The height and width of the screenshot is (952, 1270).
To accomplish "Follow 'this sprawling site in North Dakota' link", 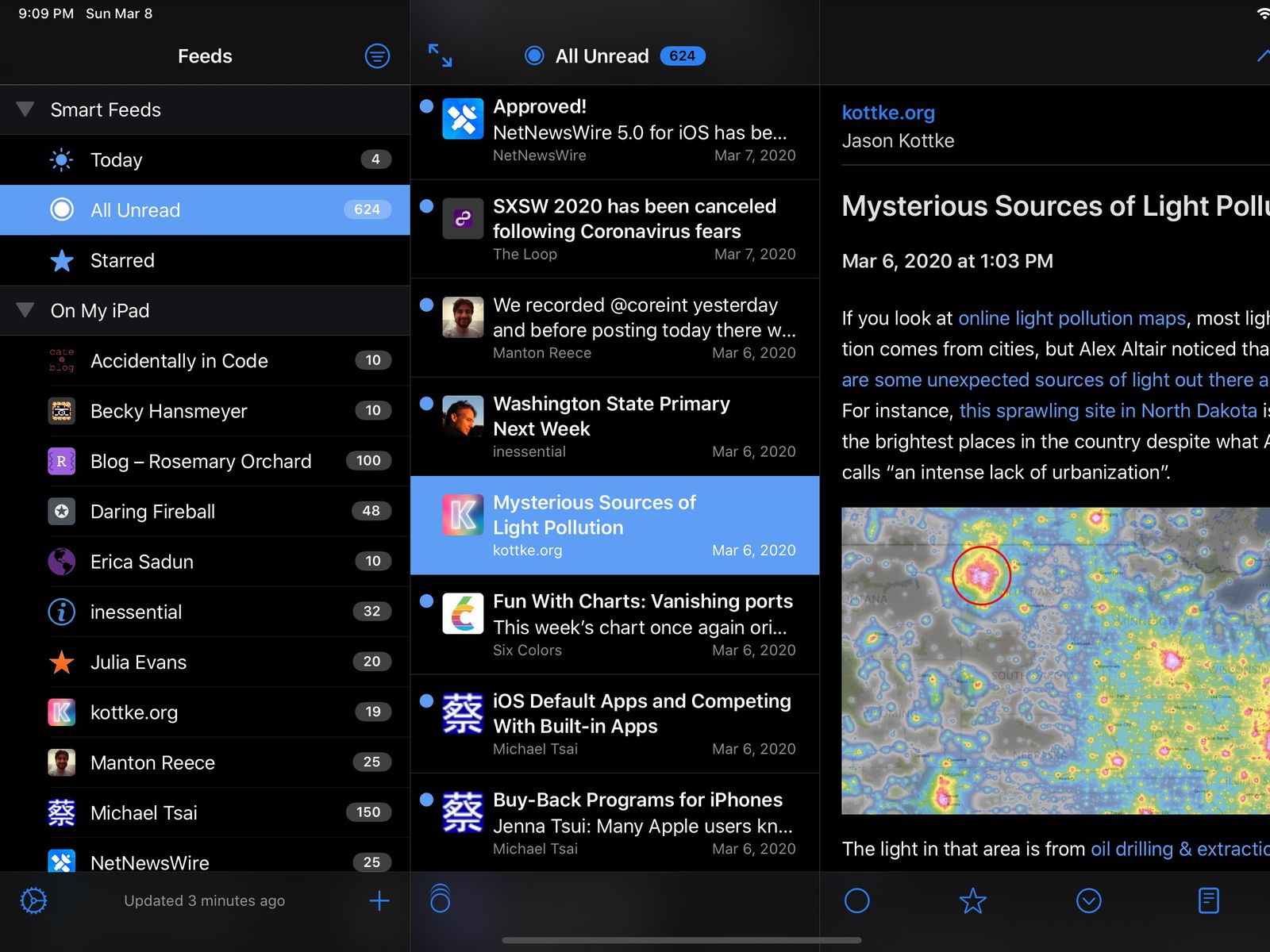I will pyautogui.click(x=1108, y=410).
